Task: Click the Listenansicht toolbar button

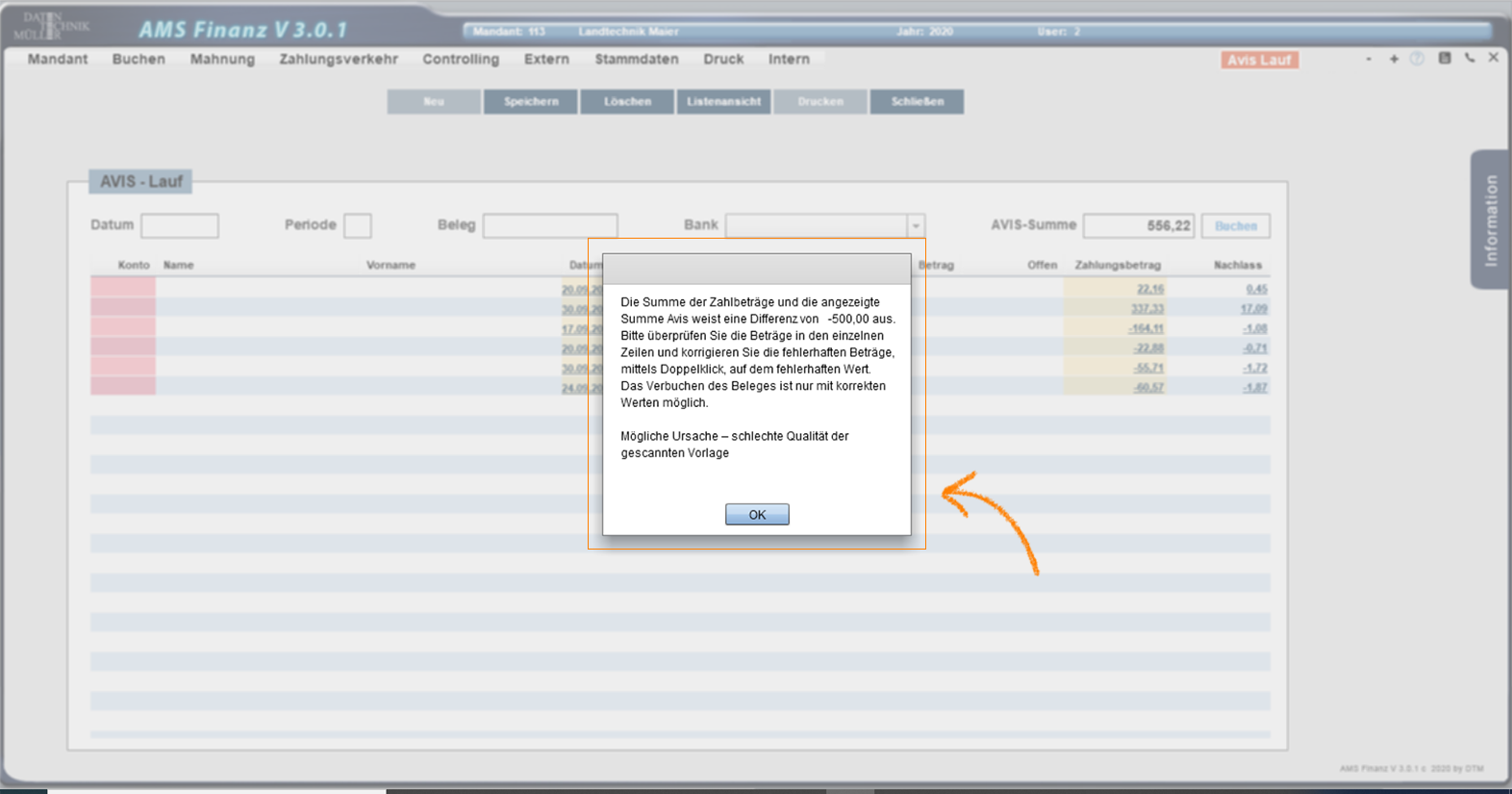Action: pyautogui.click(x=723, y=102)
